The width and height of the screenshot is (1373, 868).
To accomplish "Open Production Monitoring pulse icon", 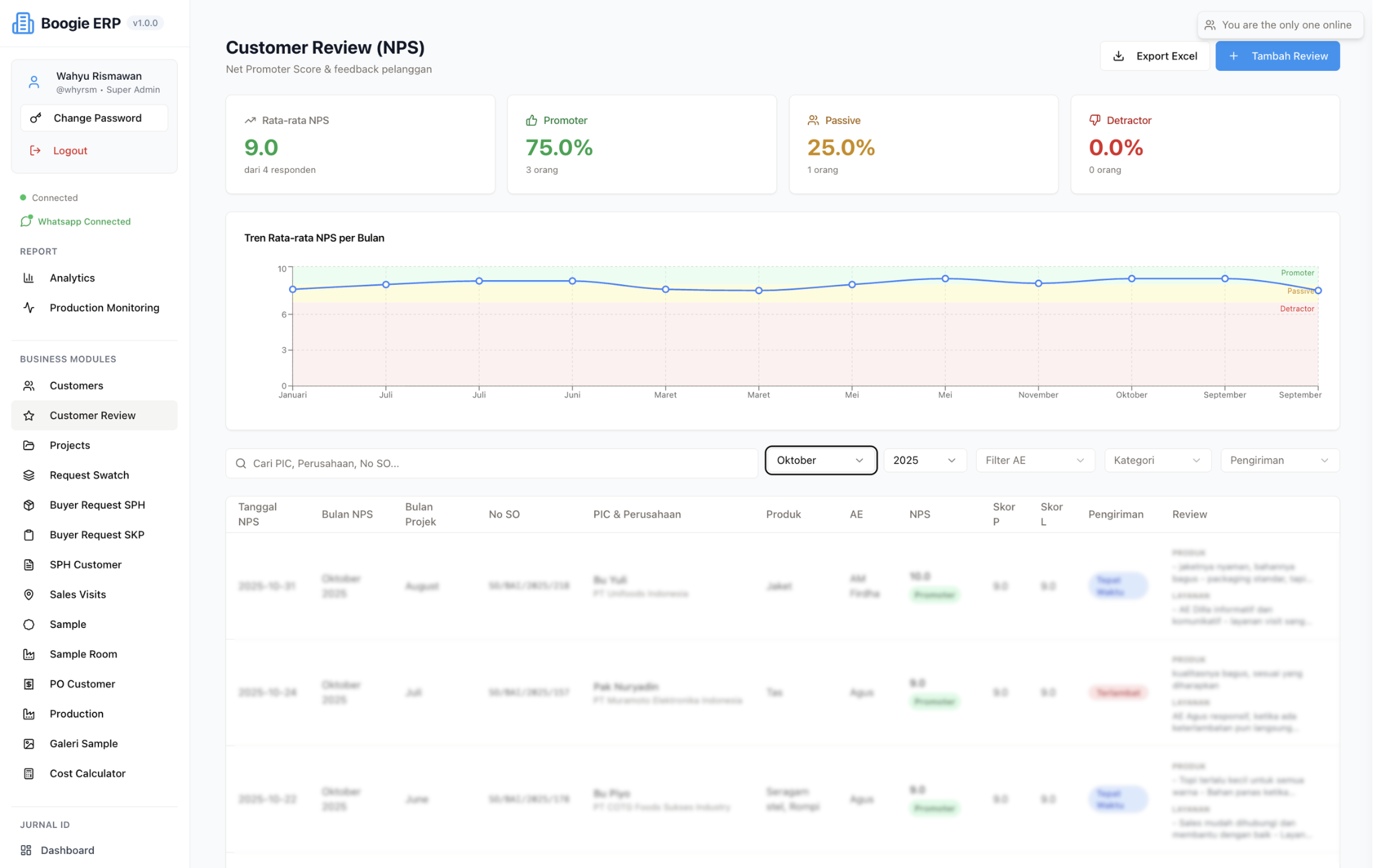I will click(x=29, y=308).
